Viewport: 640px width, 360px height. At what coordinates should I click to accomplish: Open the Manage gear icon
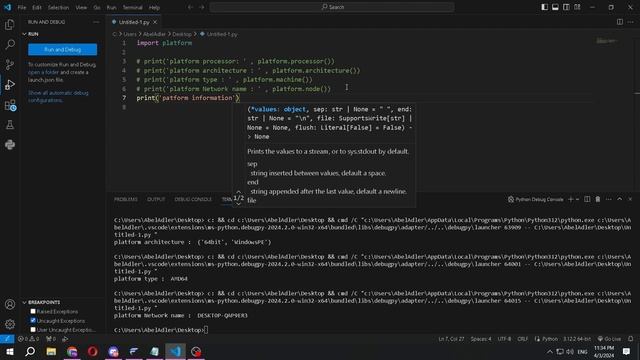pos(10,324)
